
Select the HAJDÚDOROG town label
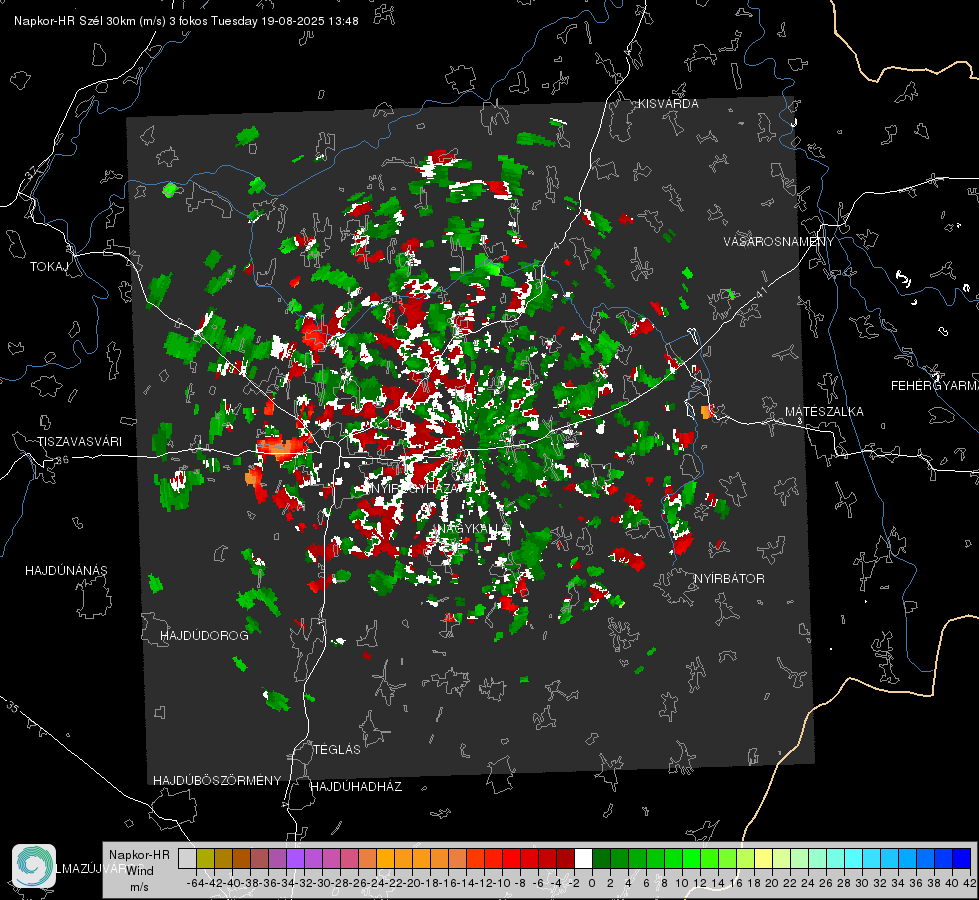(x=204, y=636)
